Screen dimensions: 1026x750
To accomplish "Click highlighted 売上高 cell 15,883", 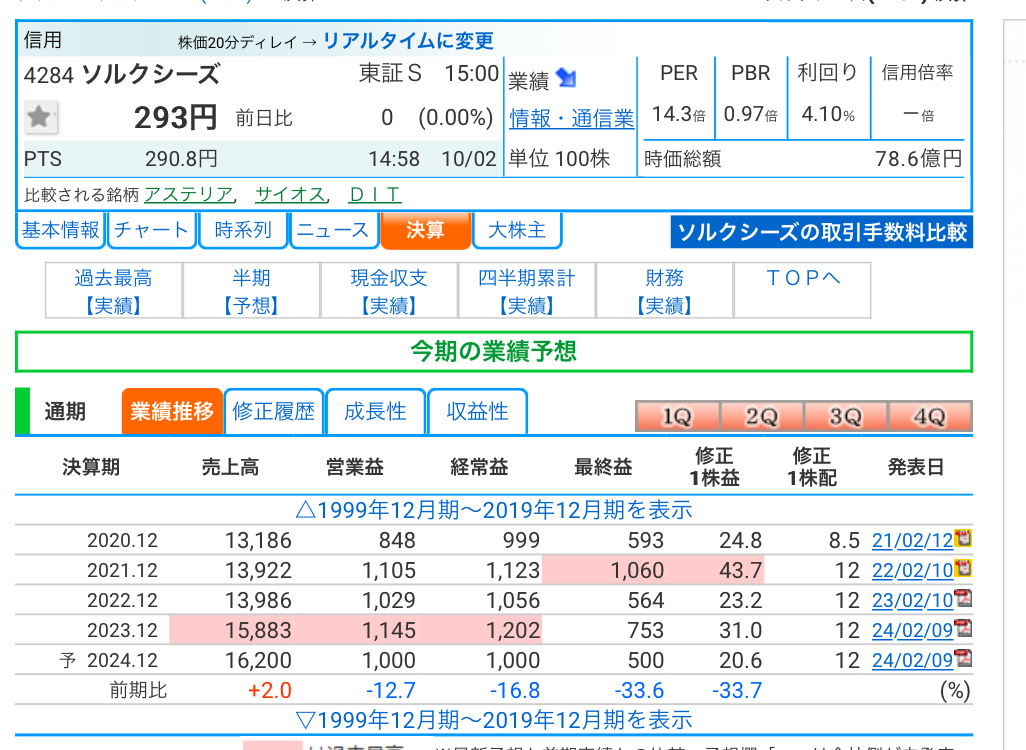I will pyautogui.click(x=232, y=630).
